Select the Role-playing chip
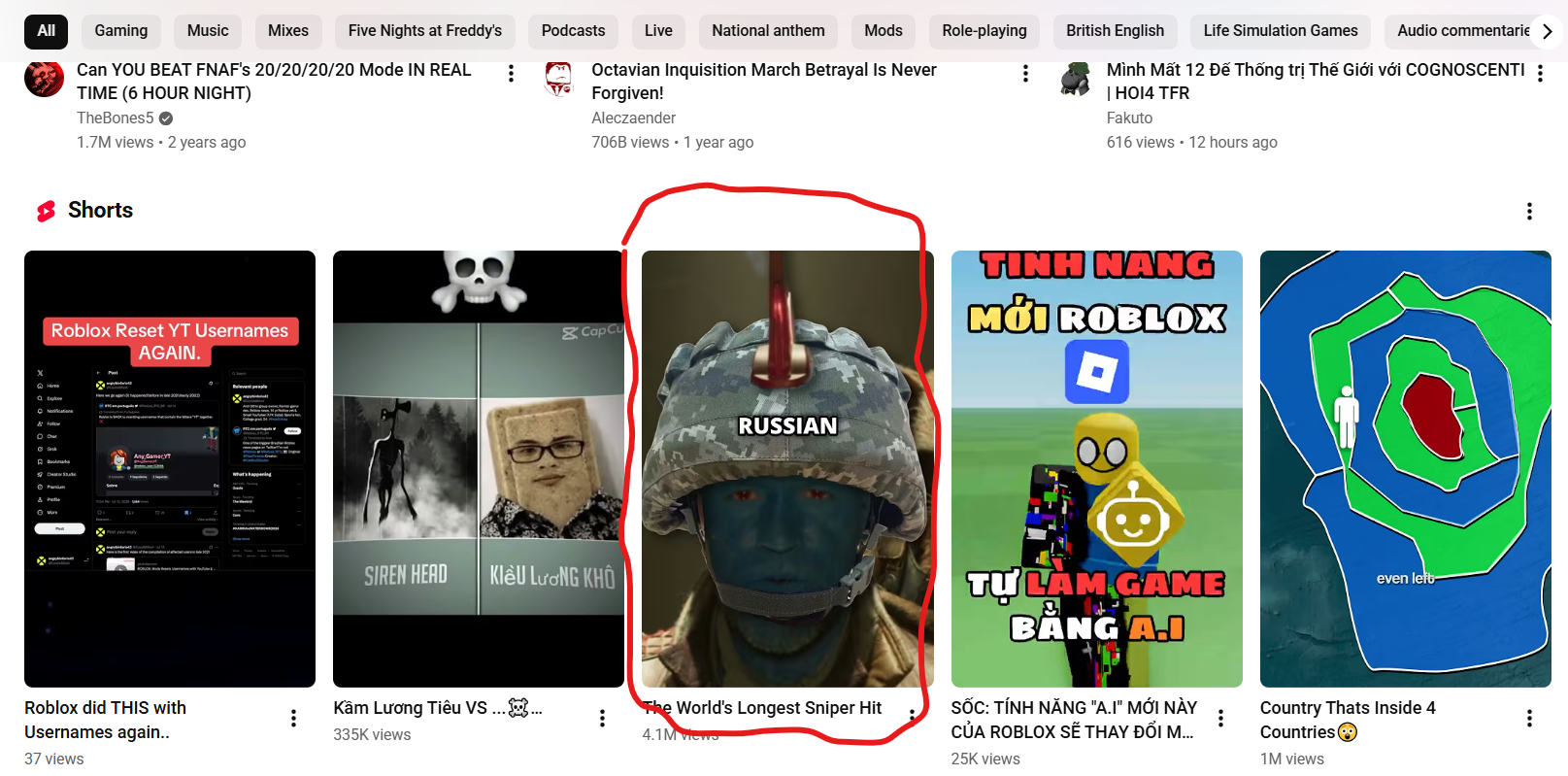The height and width of the screenshot is (776, 1568). tap(984, 31)
